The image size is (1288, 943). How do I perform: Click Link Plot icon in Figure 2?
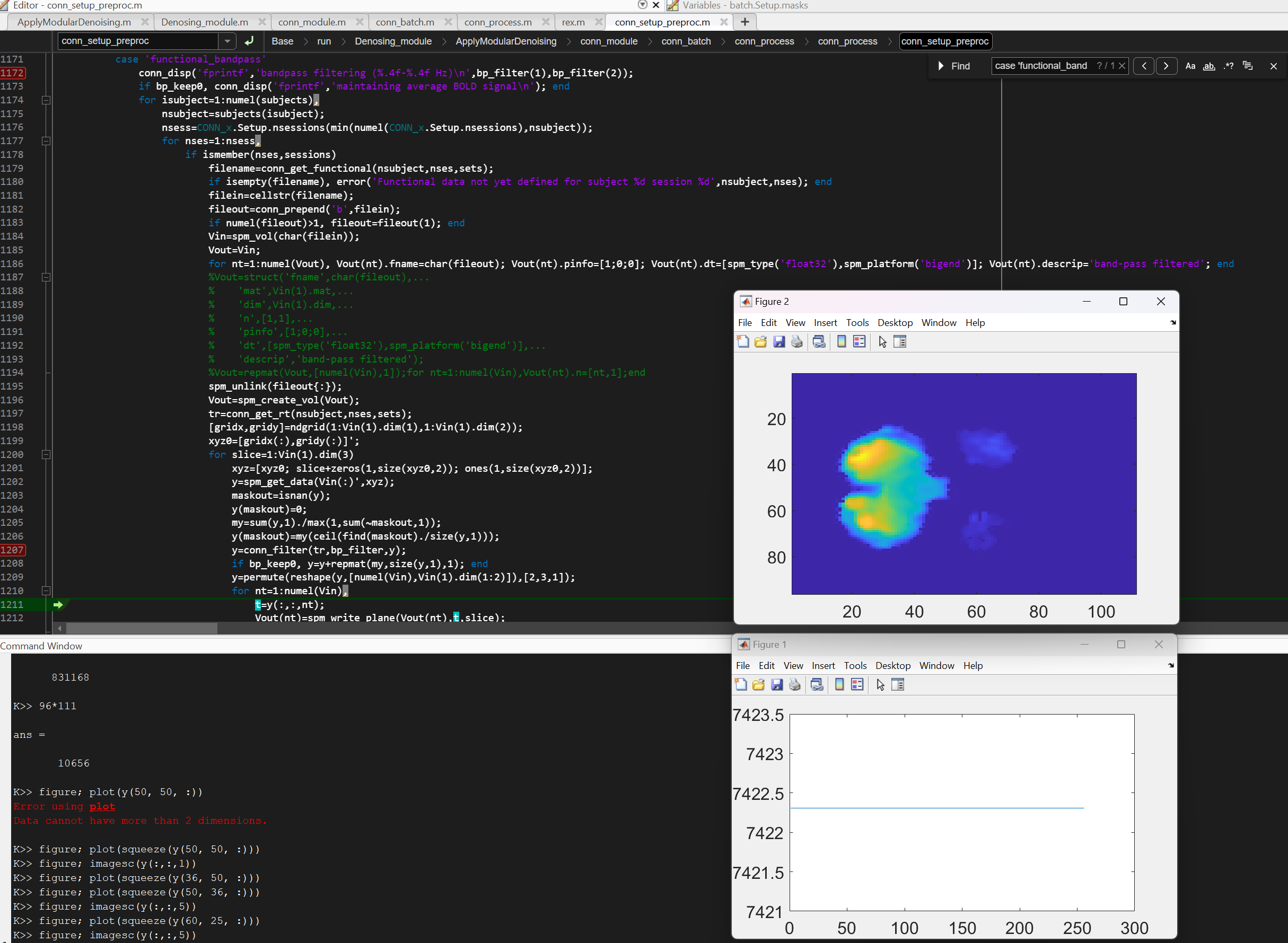(819, 342)
